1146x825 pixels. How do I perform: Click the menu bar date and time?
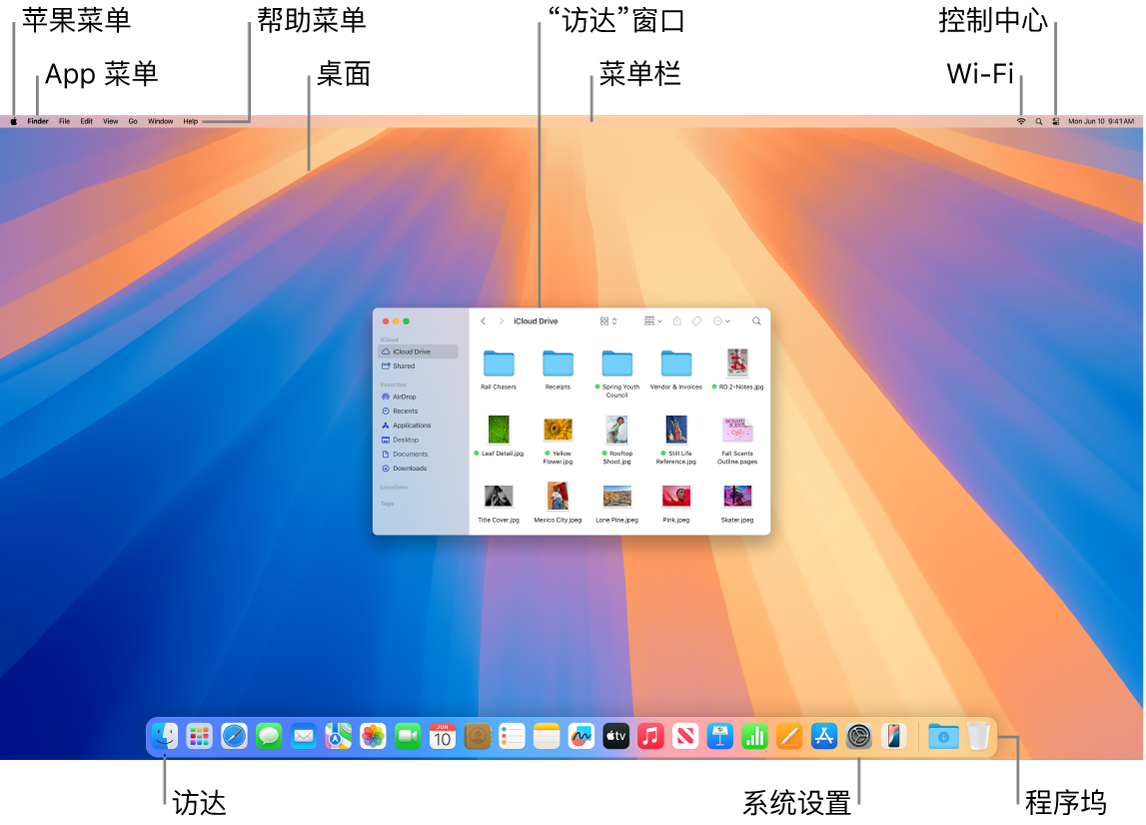pos(1101,121)
